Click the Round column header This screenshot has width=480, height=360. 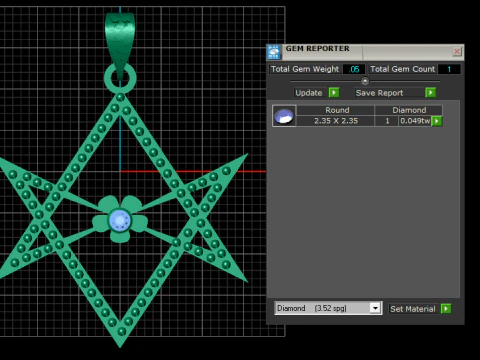(x=336, y=110)
